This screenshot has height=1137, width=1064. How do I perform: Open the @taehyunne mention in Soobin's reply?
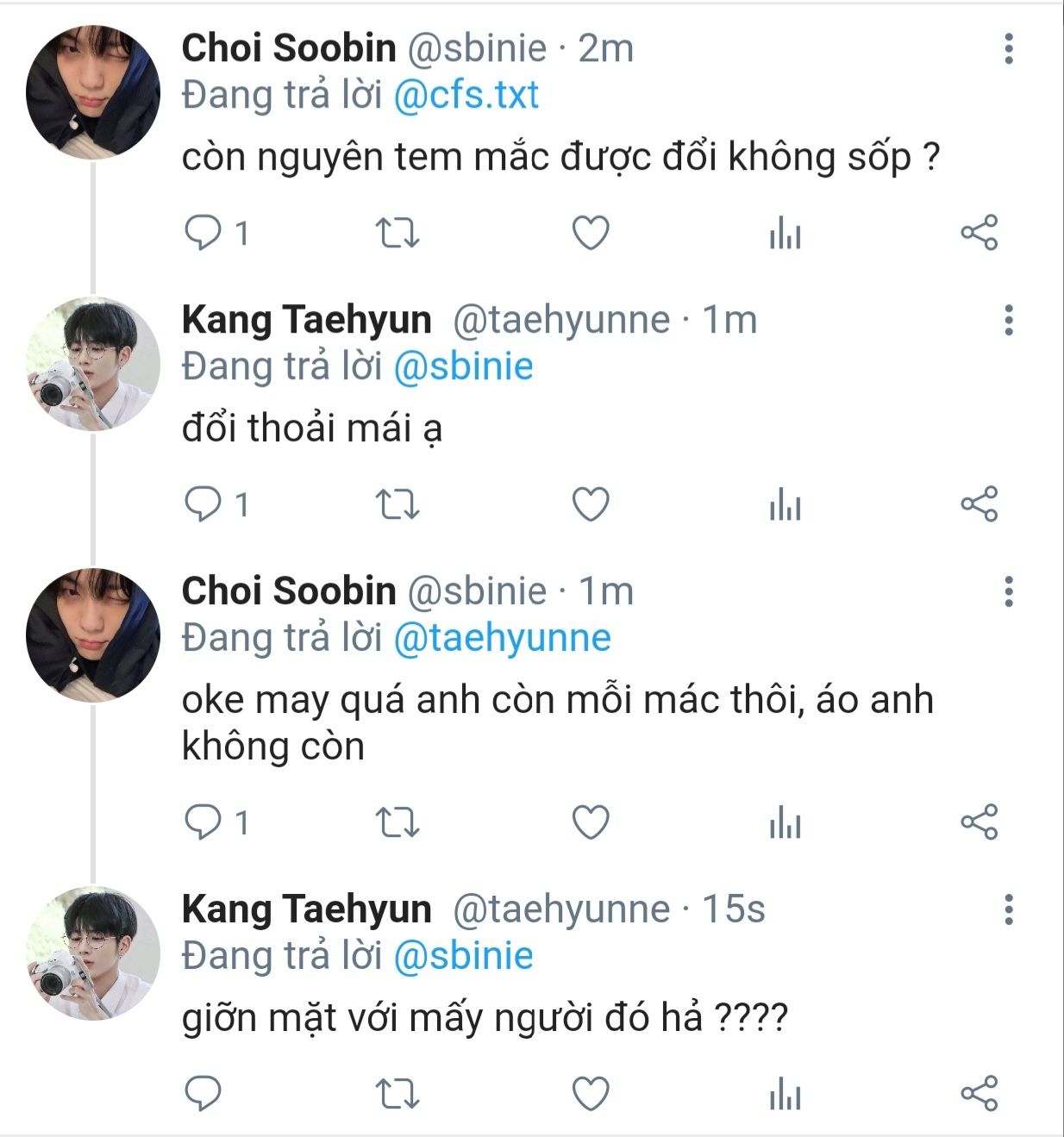pyautogui.click(x=502, y=638)
